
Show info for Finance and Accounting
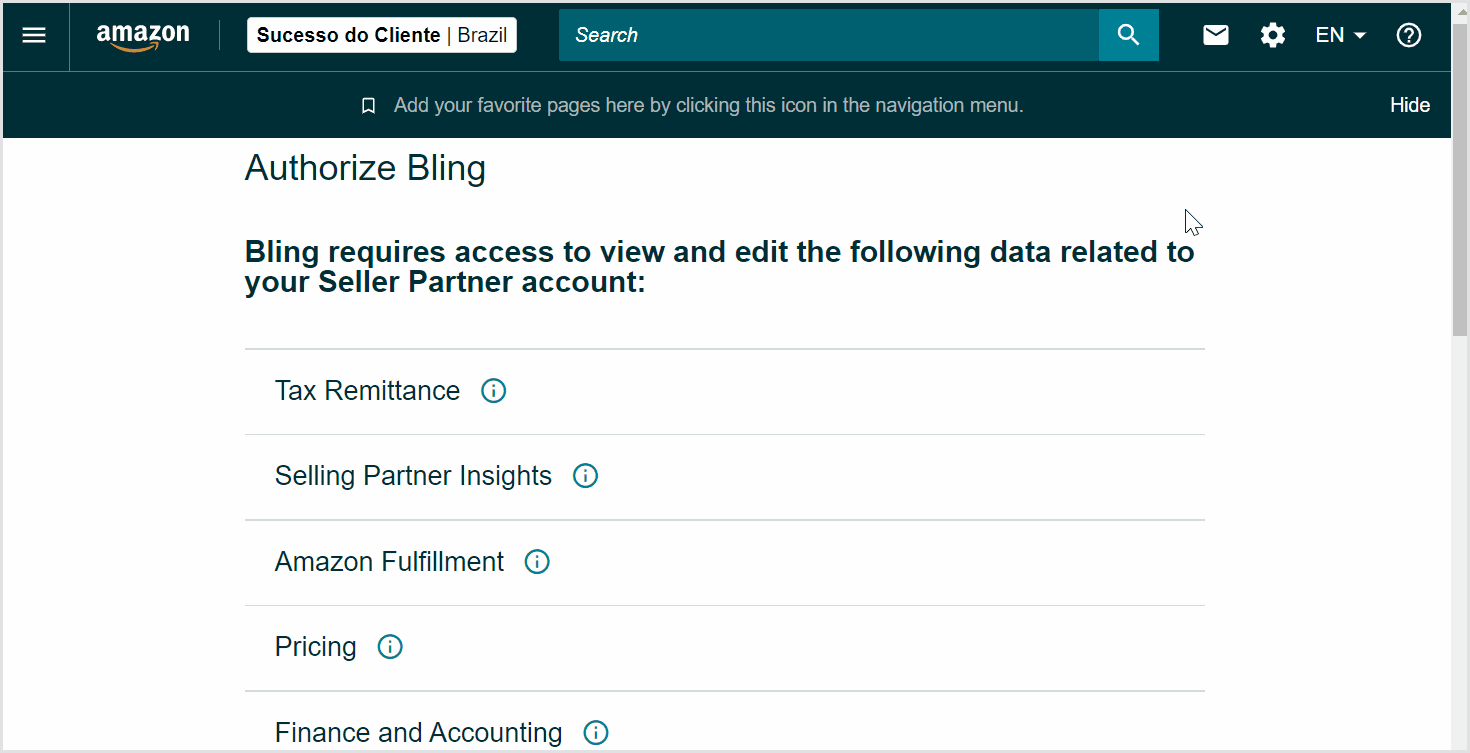click(595, 733)
